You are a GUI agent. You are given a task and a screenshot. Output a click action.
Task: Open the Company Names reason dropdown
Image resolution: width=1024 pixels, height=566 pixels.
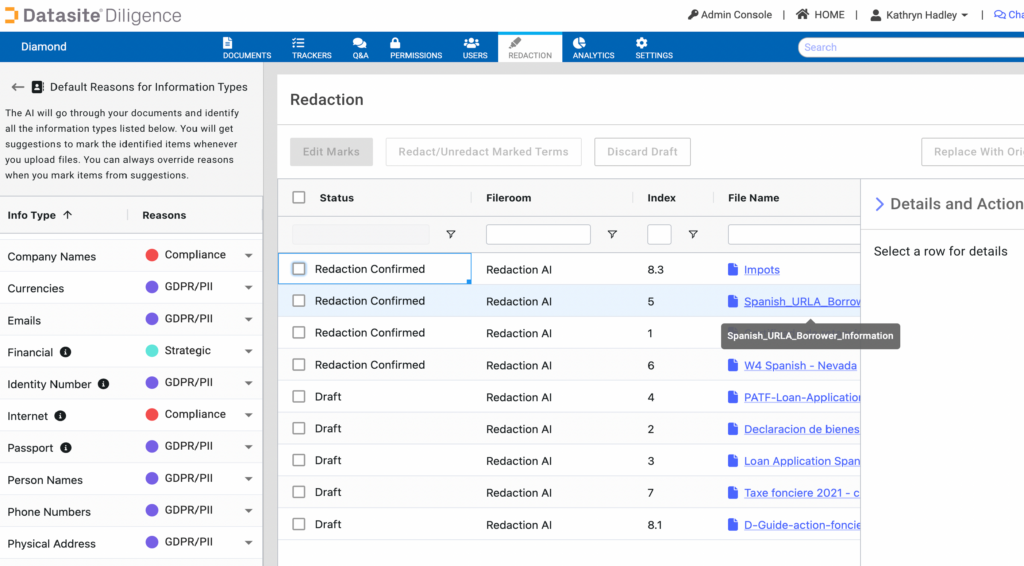coord(249,256)
